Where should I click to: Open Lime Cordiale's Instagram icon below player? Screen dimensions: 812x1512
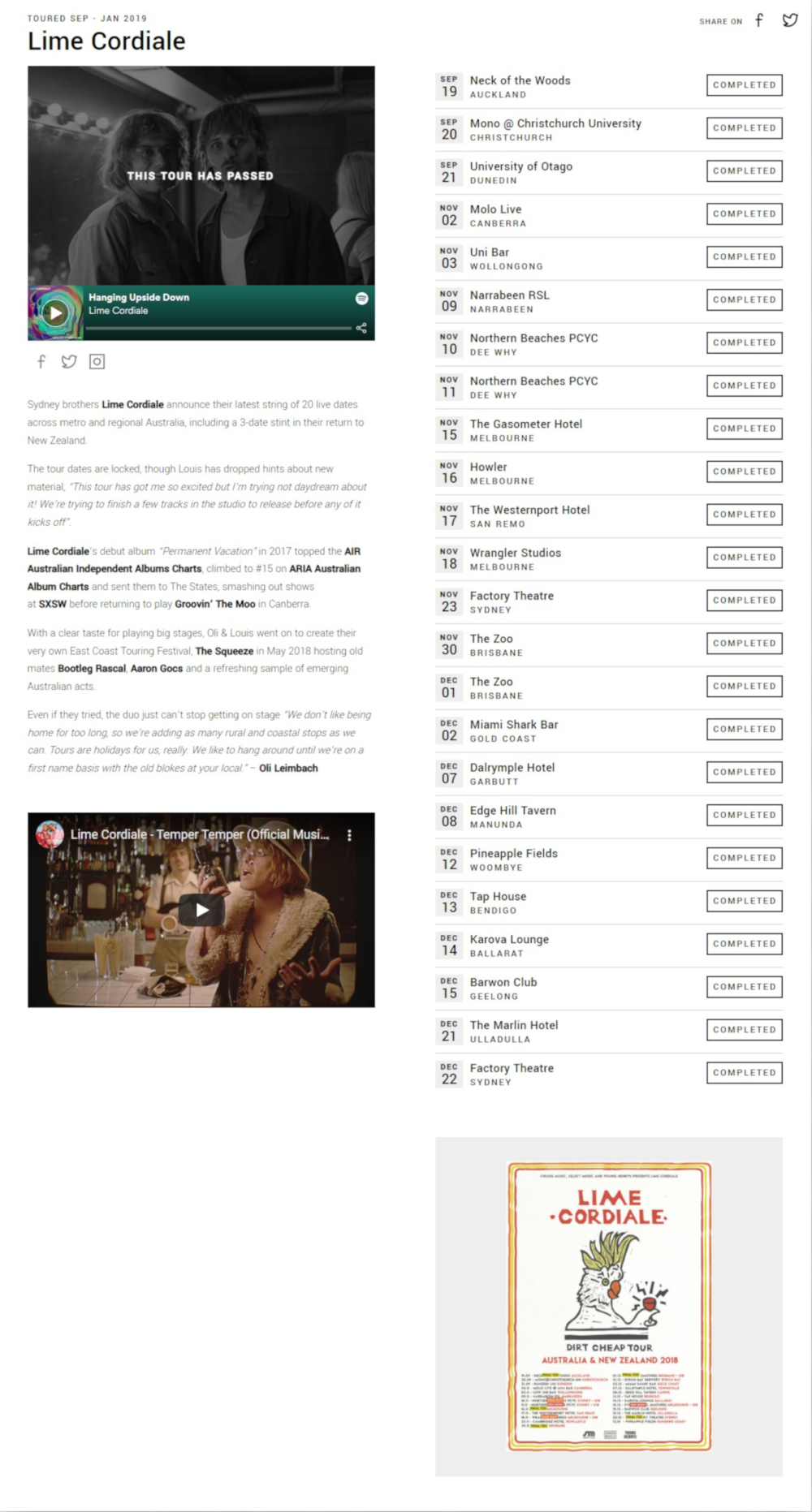[x=97, y=362]
